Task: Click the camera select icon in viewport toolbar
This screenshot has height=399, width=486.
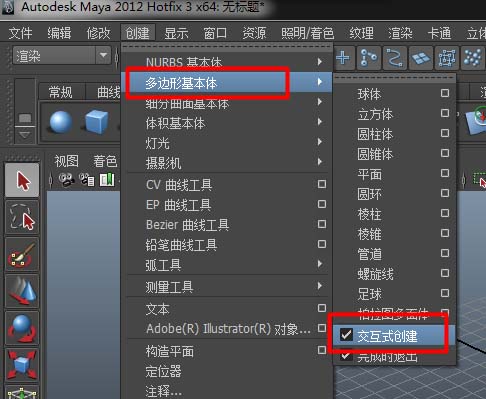Action: pos(66,180)
